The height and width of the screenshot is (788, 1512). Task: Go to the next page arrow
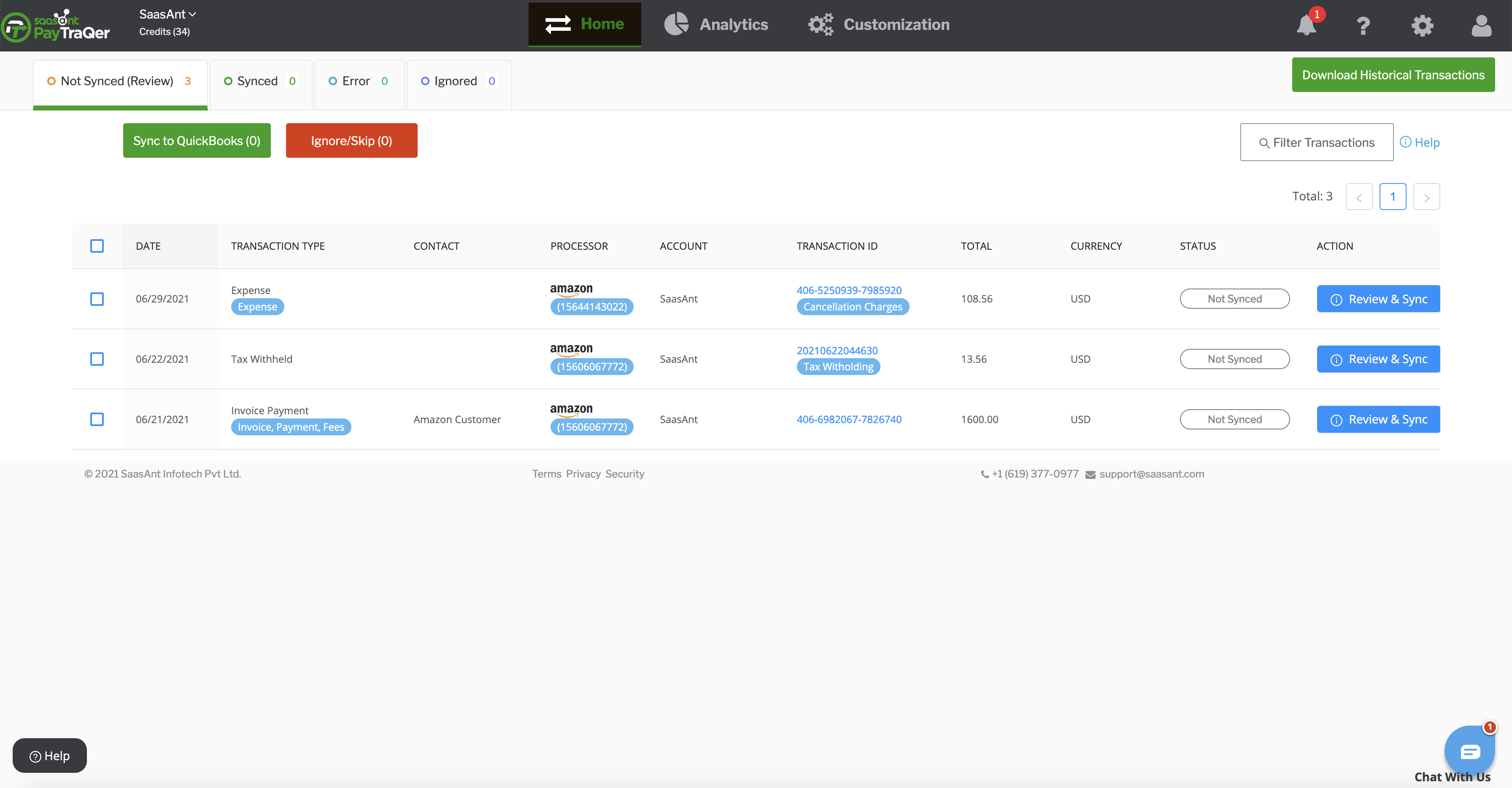pyautogui.click(x=1426, y=197)
